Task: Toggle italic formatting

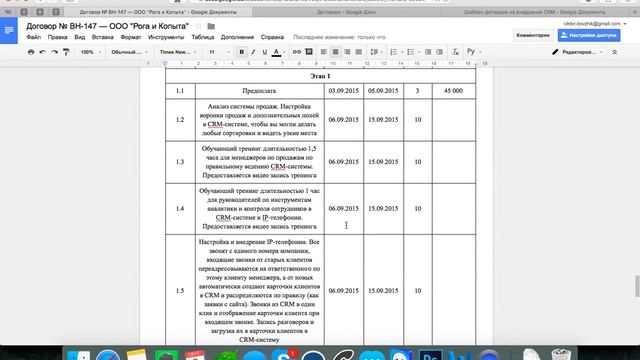Action: coord(253,52)
